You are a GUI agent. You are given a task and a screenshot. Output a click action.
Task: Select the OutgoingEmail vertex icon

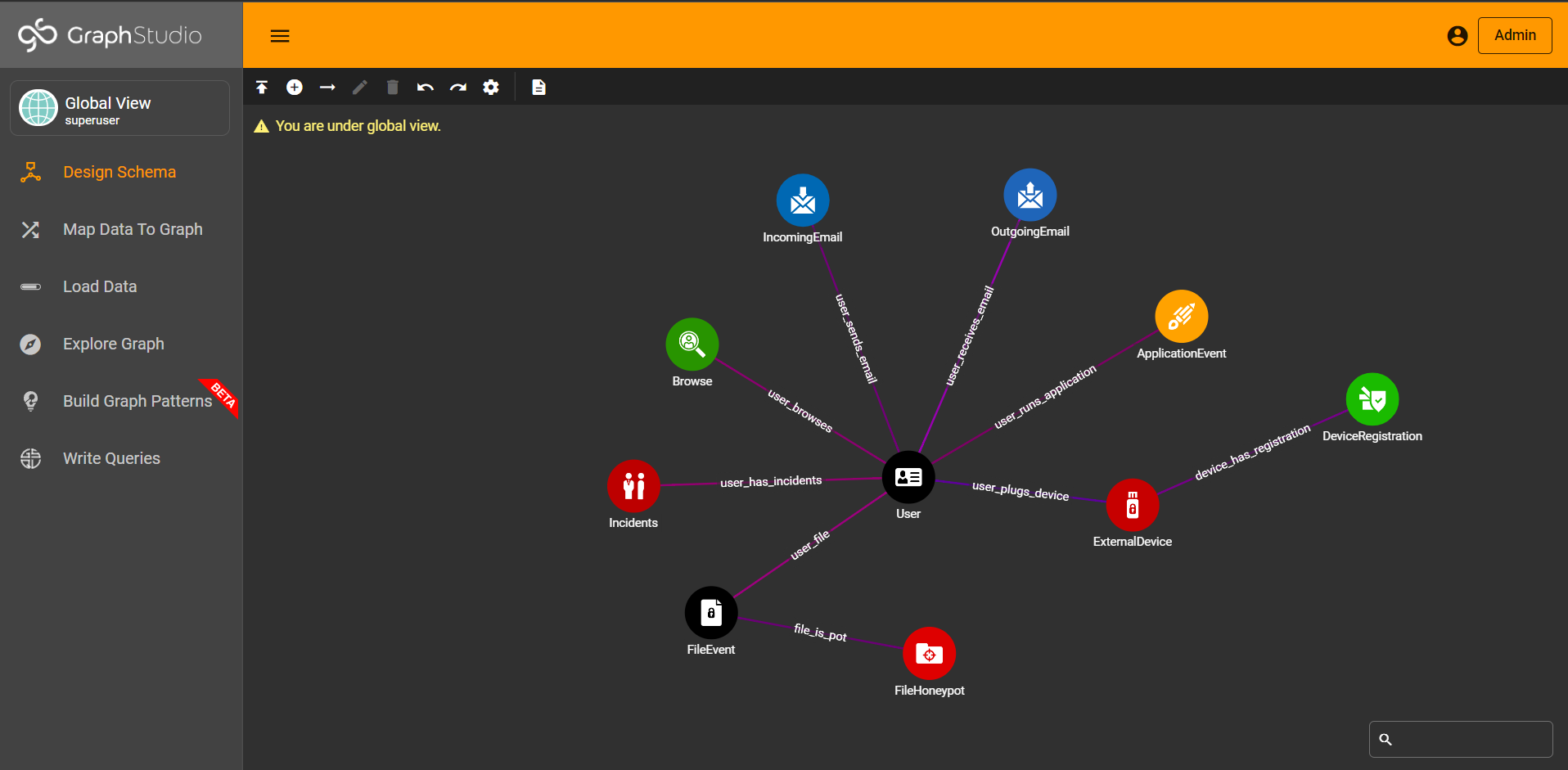point(1030,195)
